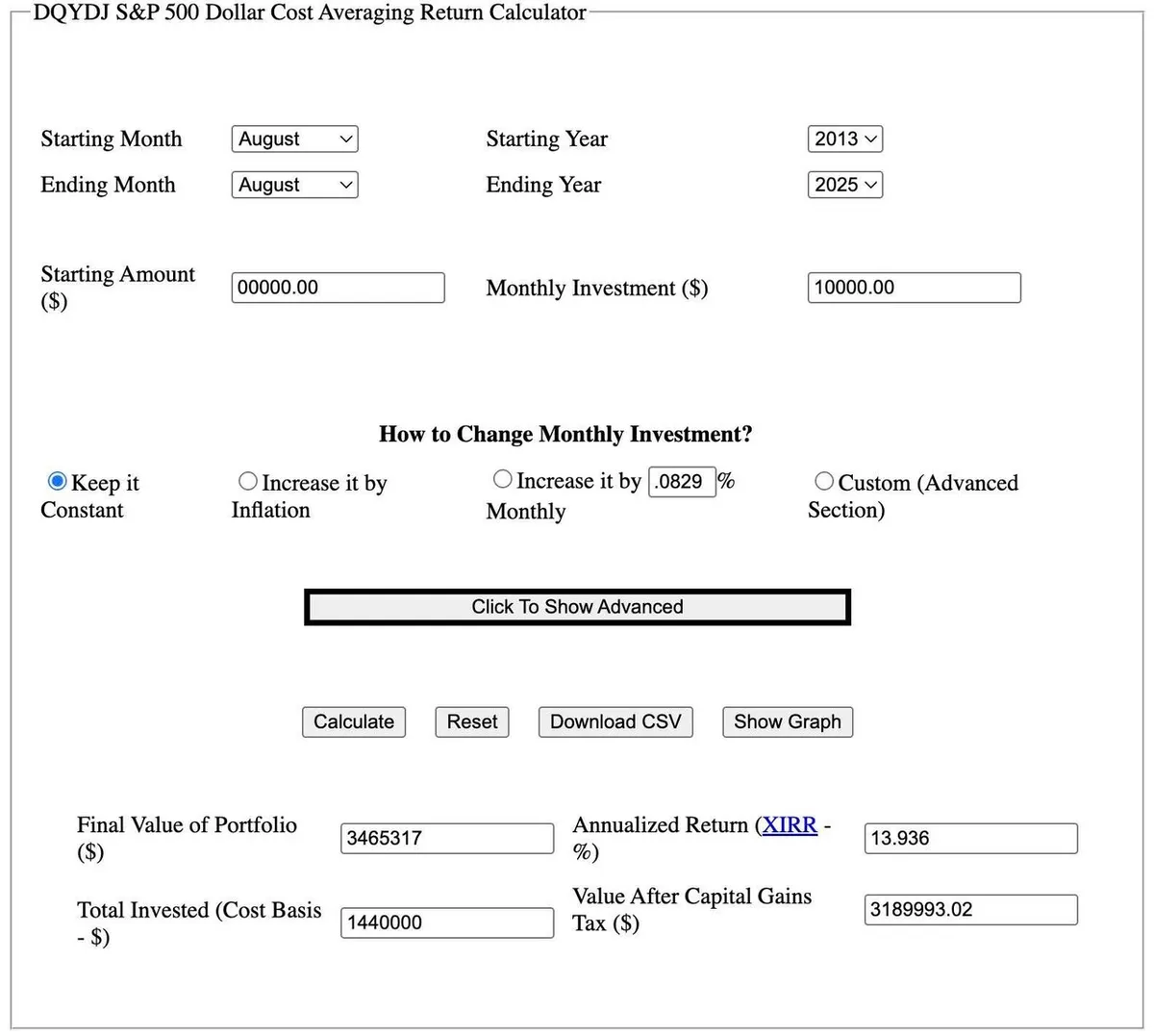The height and width of the screenshot is (1036, 1154).
Task: Change the Ending Year dropdown
Action: coord(844,185)
